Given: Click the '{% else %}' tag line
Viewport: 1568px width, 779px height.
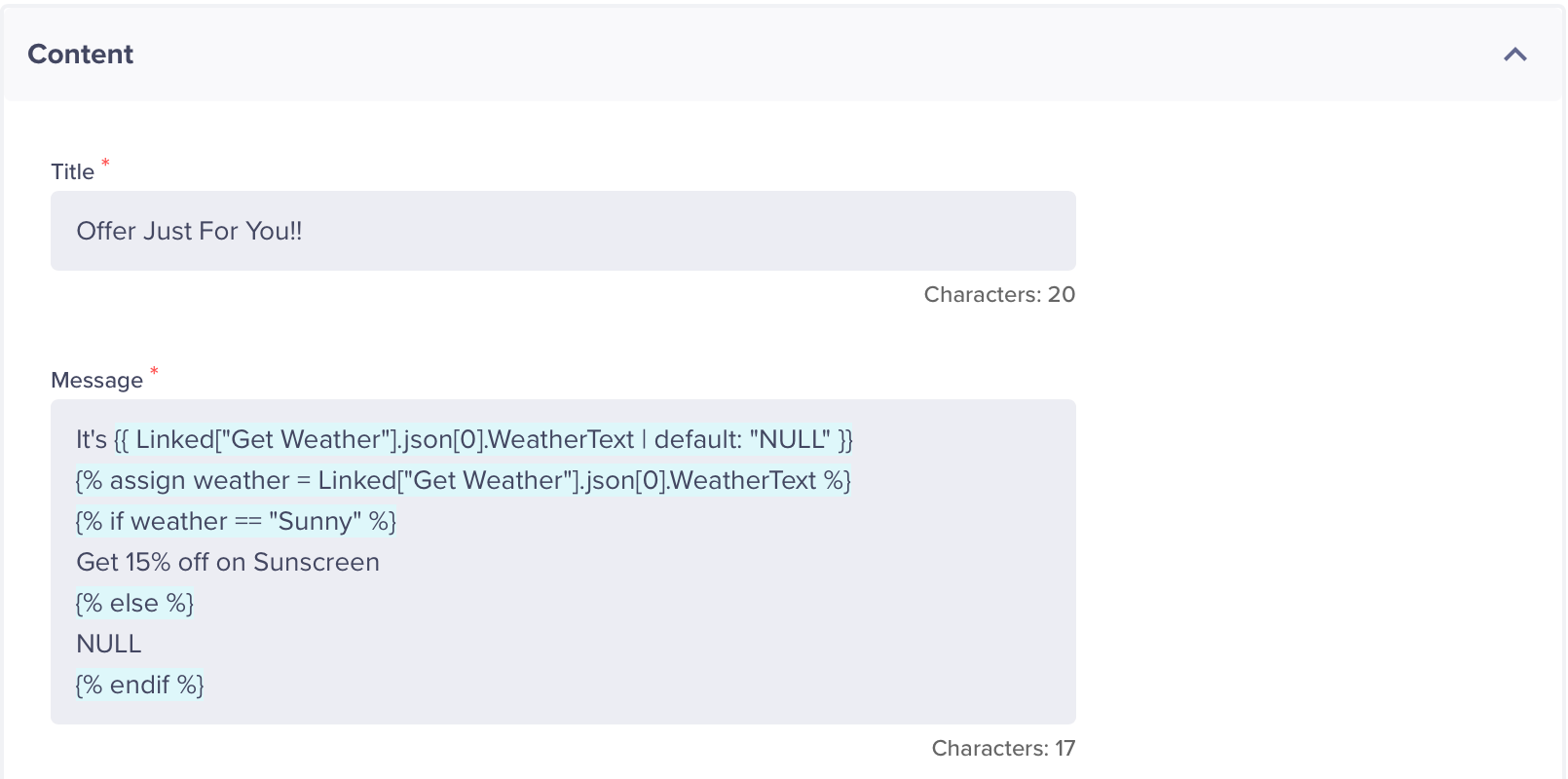Looking at the screenshot, I should pos(135,604).
